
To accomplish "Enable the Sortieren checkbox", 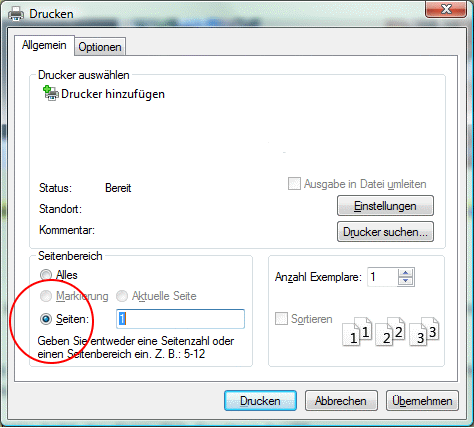I will pos(281,319).
